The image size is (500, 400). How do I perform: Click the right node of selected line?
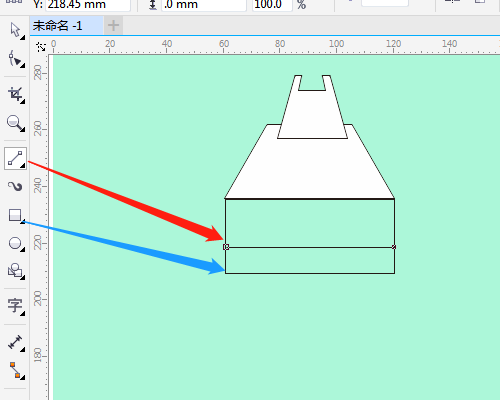(394, 247)
